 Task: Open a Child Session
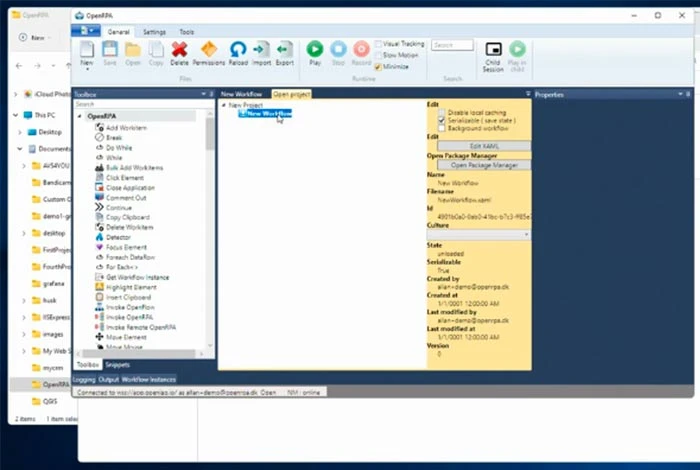(x=493, y=57)
